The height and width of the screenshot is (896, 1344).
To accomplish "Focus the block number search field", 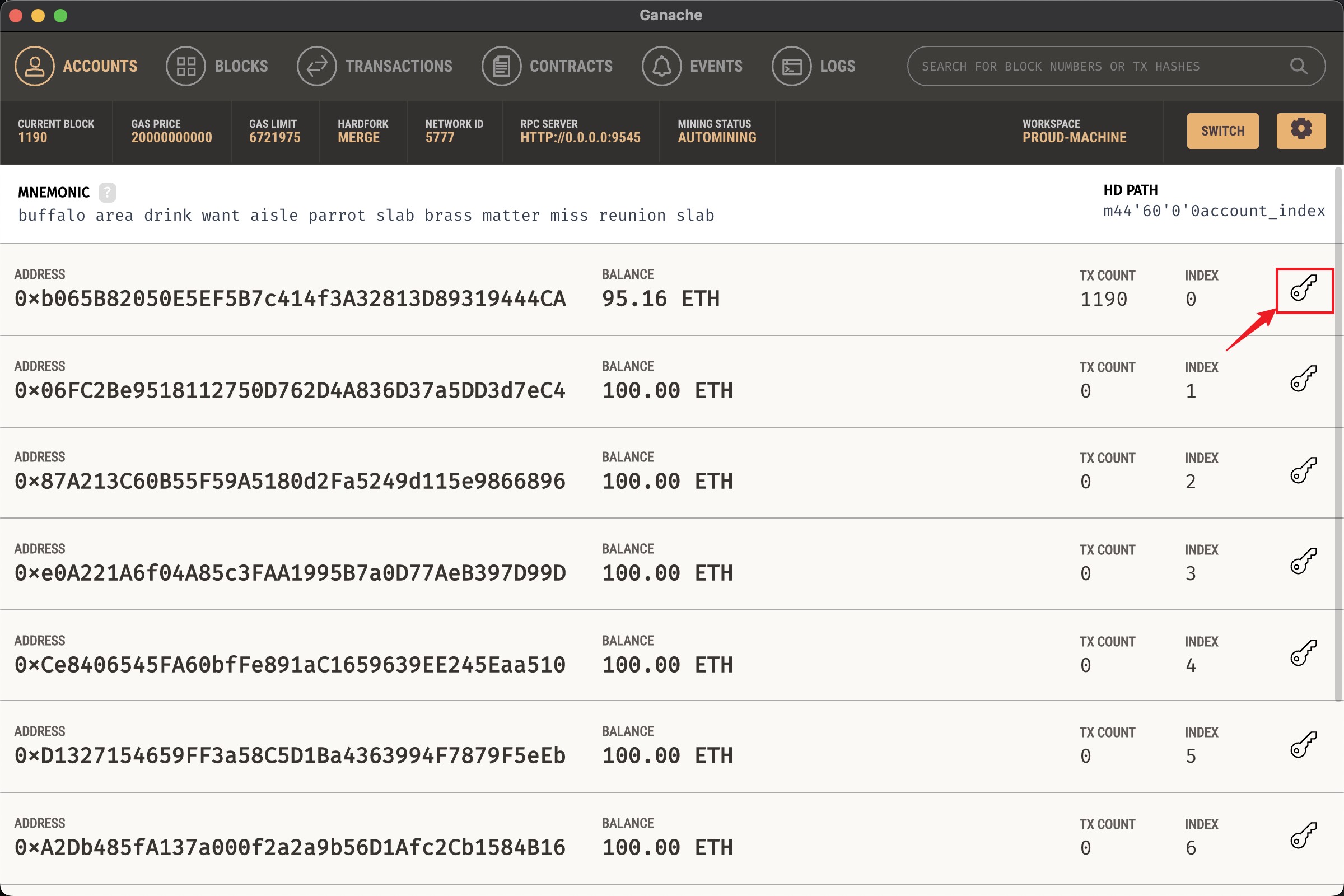I will click(x=1086, y=66).
